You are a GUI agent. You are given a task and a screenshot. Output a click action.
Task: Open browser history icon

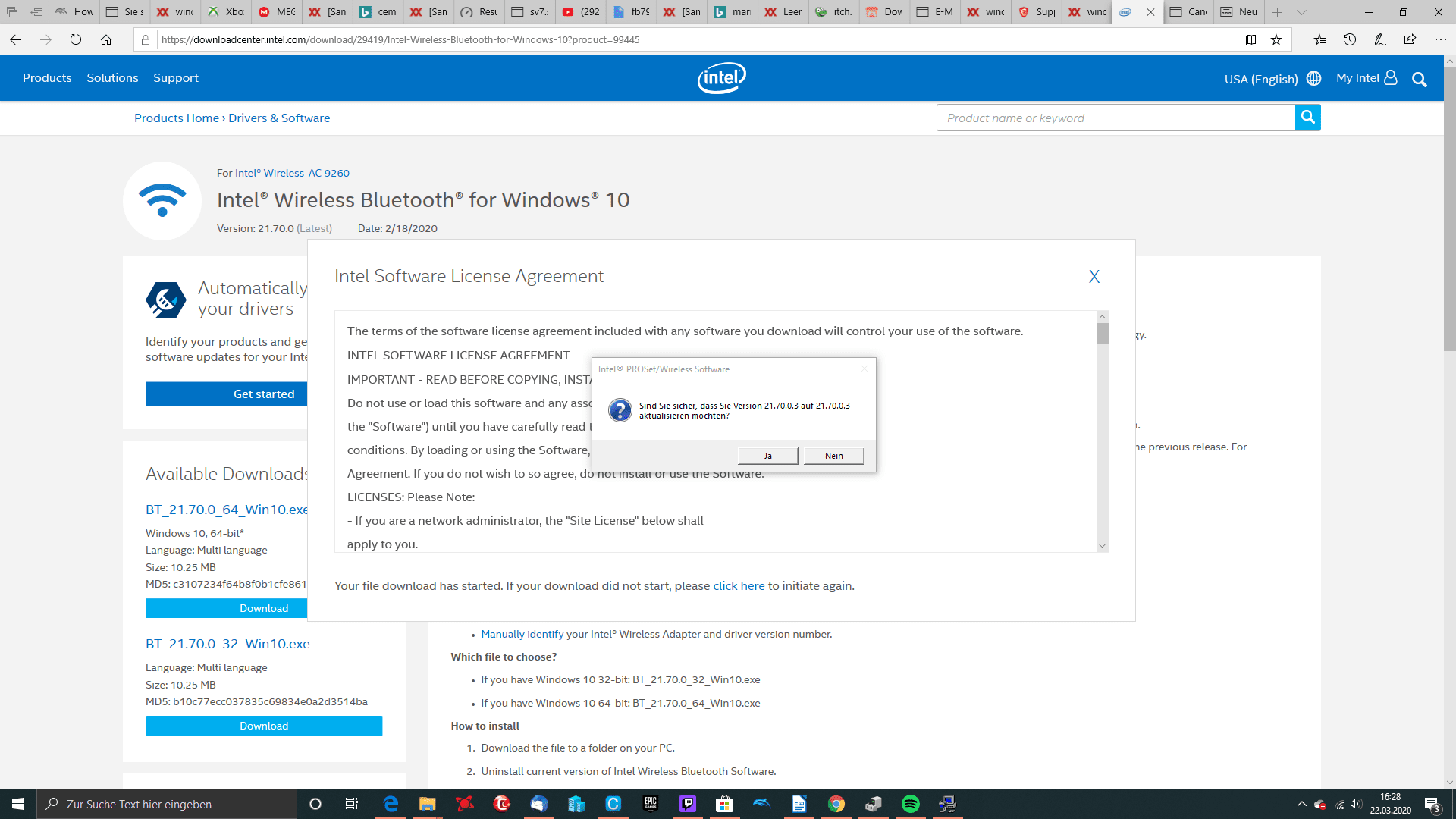pyautogui.click(x=1350, y=39)
